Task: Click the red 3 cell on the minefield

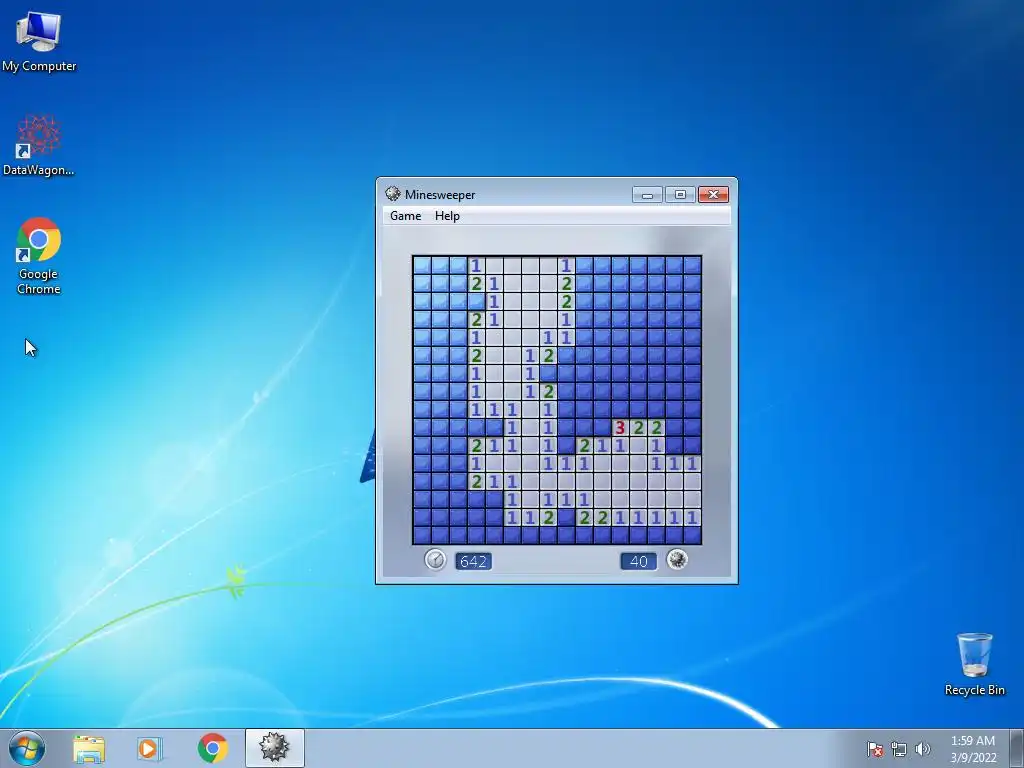Action: 620,428
